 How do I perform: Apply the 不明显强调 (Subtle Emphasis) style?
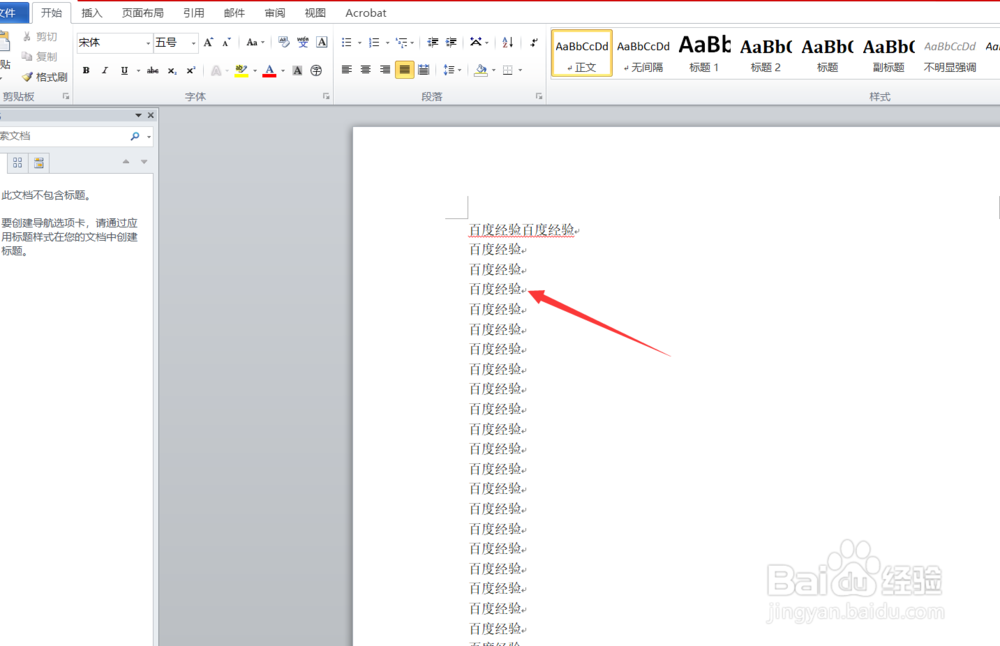click(950, 53)
